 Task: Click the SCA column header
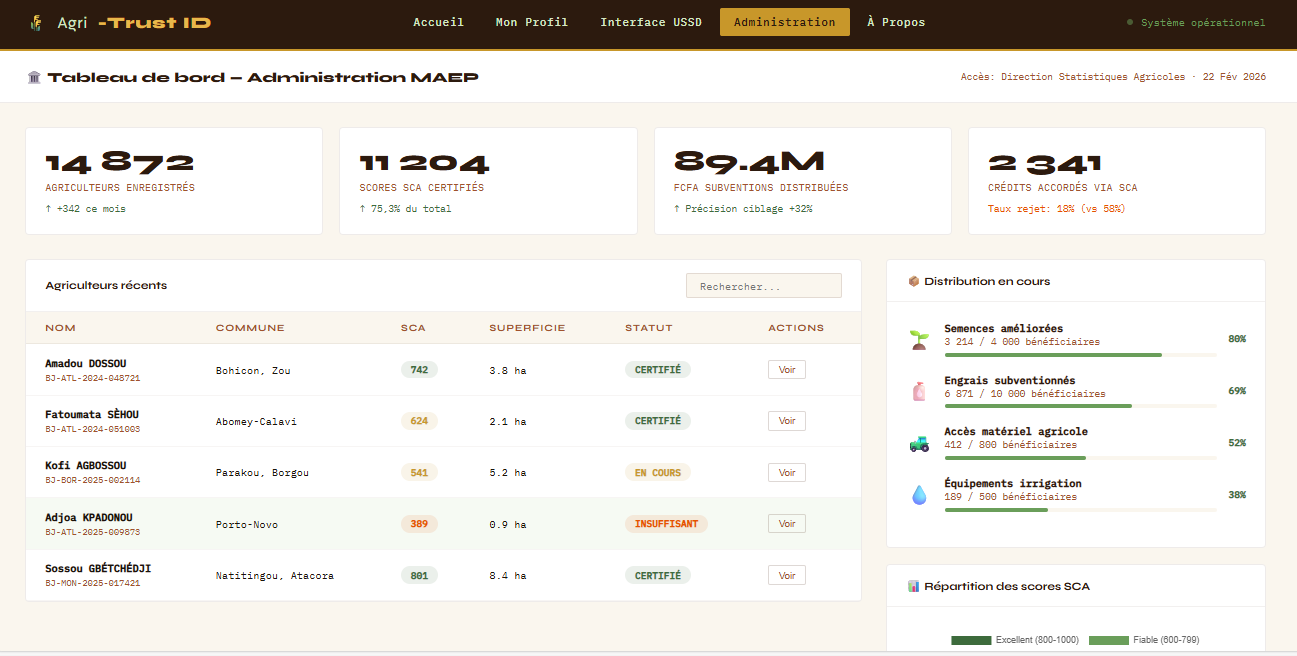[413, 328]
